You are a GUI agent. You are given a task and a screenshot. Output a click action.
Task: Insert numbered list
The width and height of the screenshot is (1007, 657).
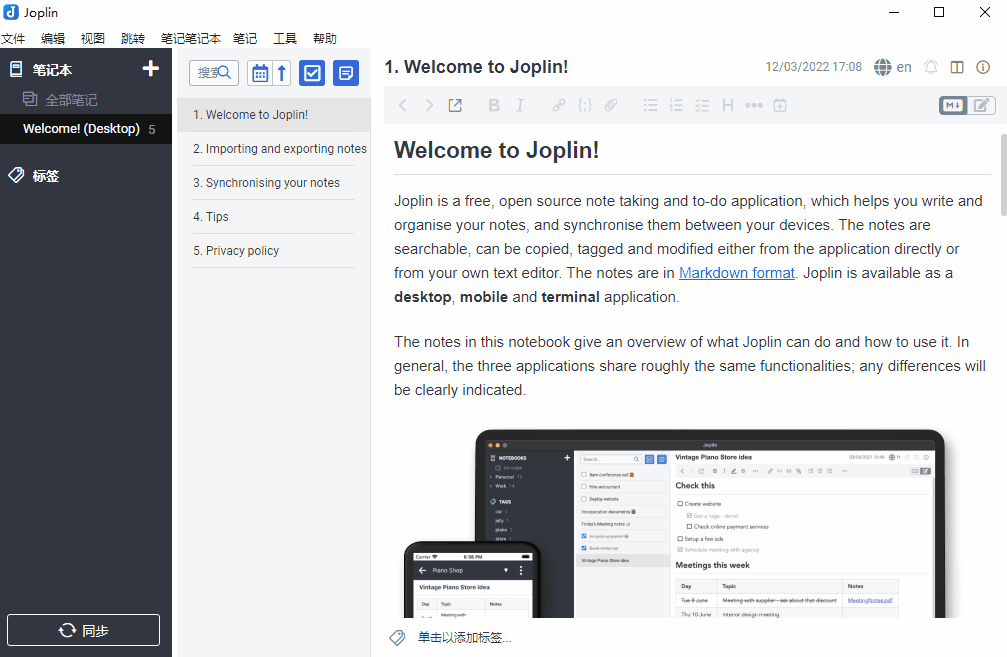pyautogui.click(x=676, y=105)
